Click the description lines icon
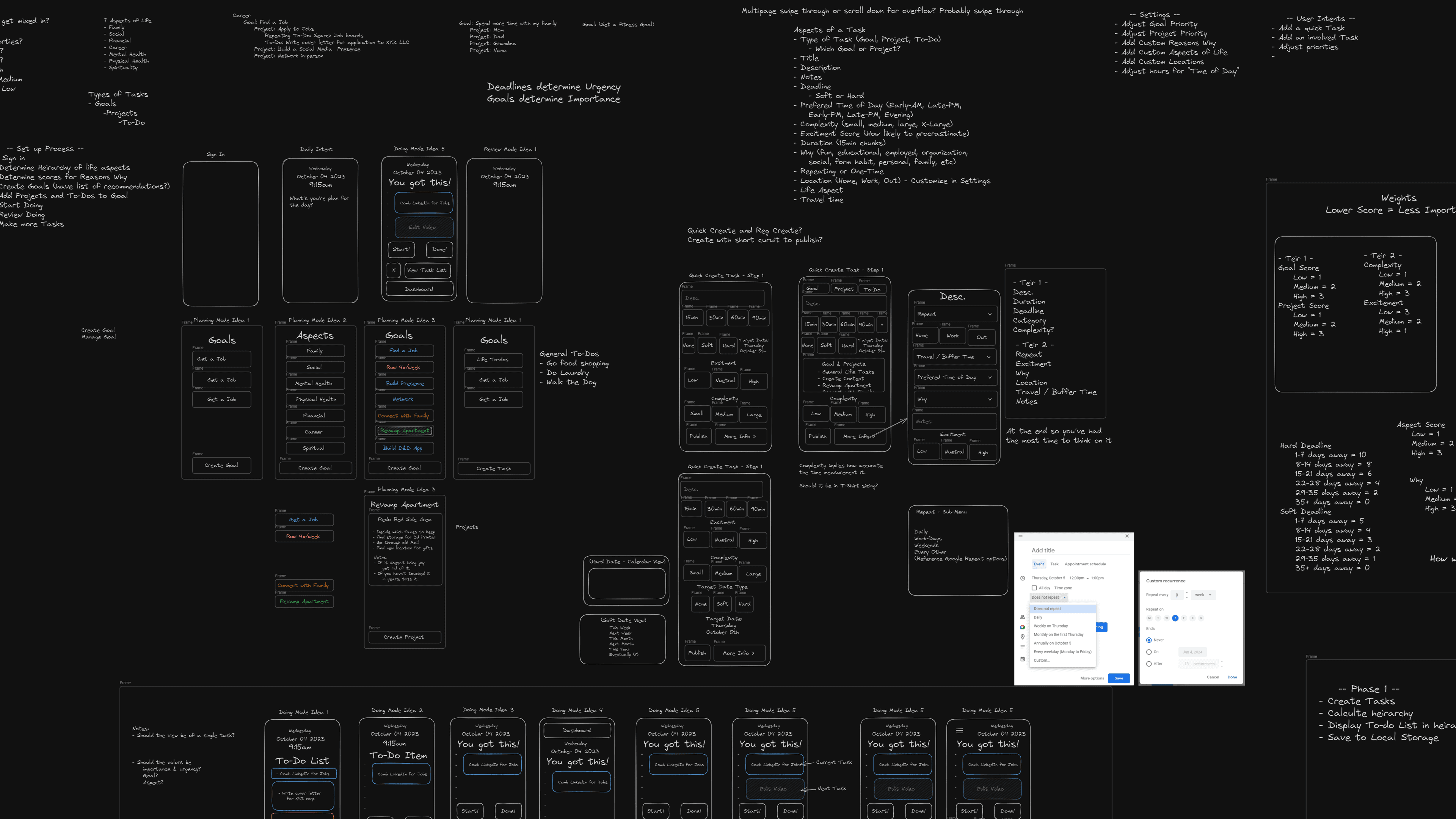The height and width of the screenshot is (819, 1456). coord(1023,646)
